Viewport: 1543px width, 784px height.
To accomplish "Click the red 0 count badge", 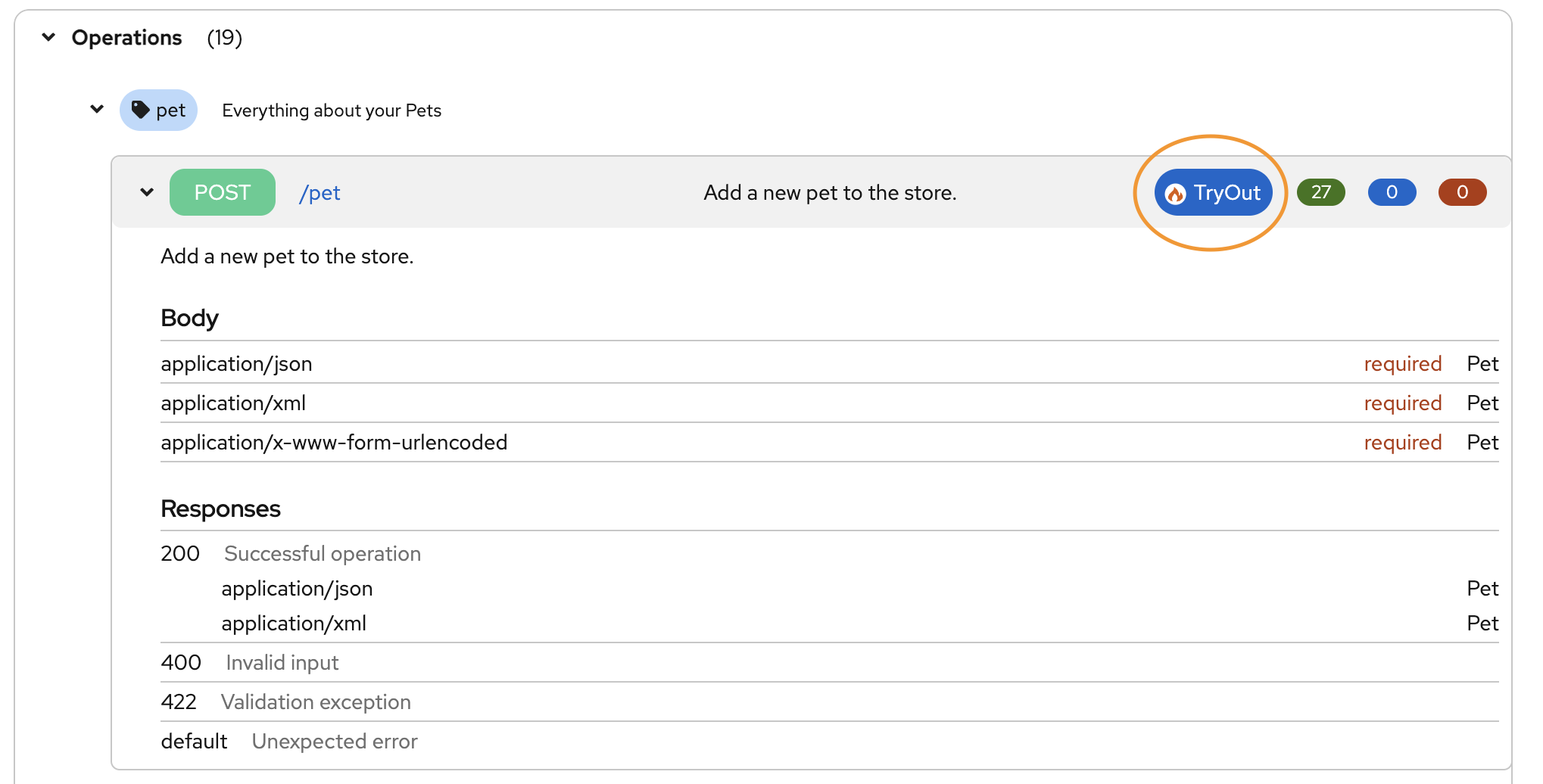I will click(x=1461, y=192).
